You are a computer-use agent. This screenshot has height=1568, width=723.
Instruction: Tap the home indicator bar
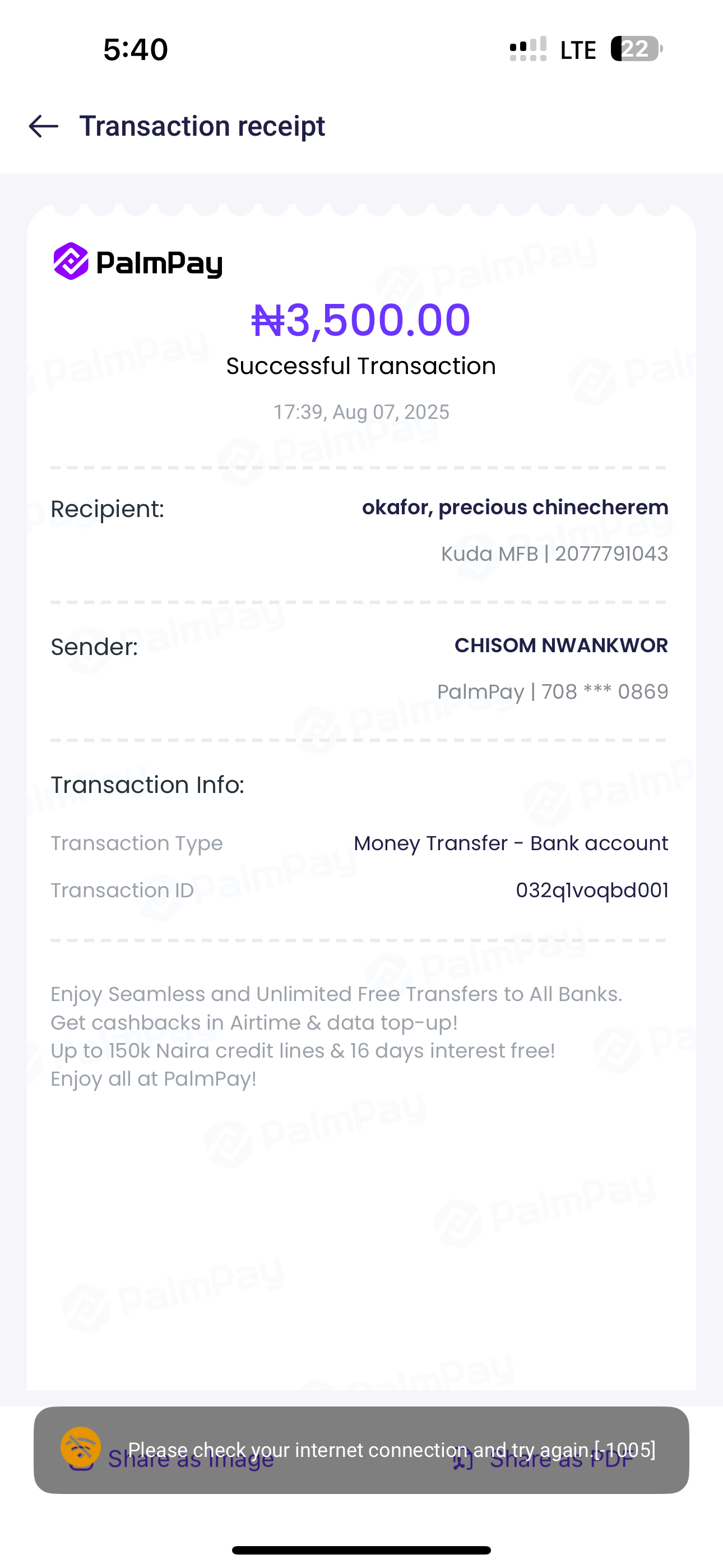click(361, 1551)
